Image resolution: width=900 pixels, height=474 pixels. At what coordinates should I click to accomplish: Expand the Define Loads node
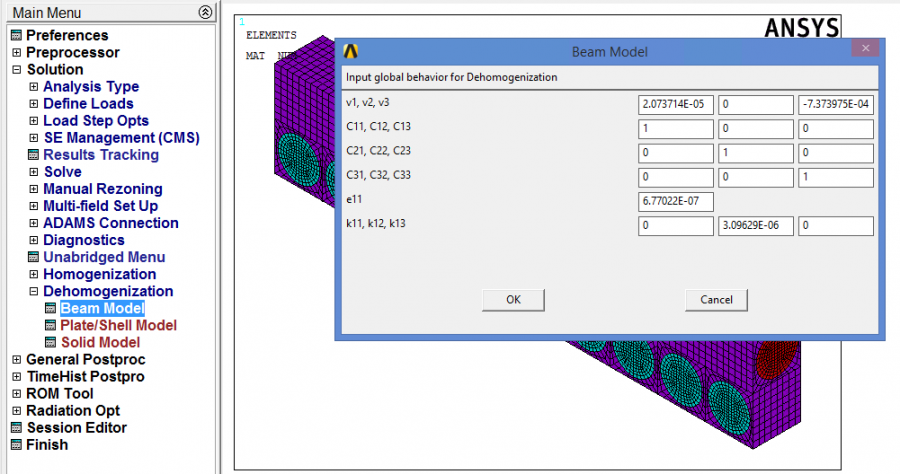pos(34,104)
